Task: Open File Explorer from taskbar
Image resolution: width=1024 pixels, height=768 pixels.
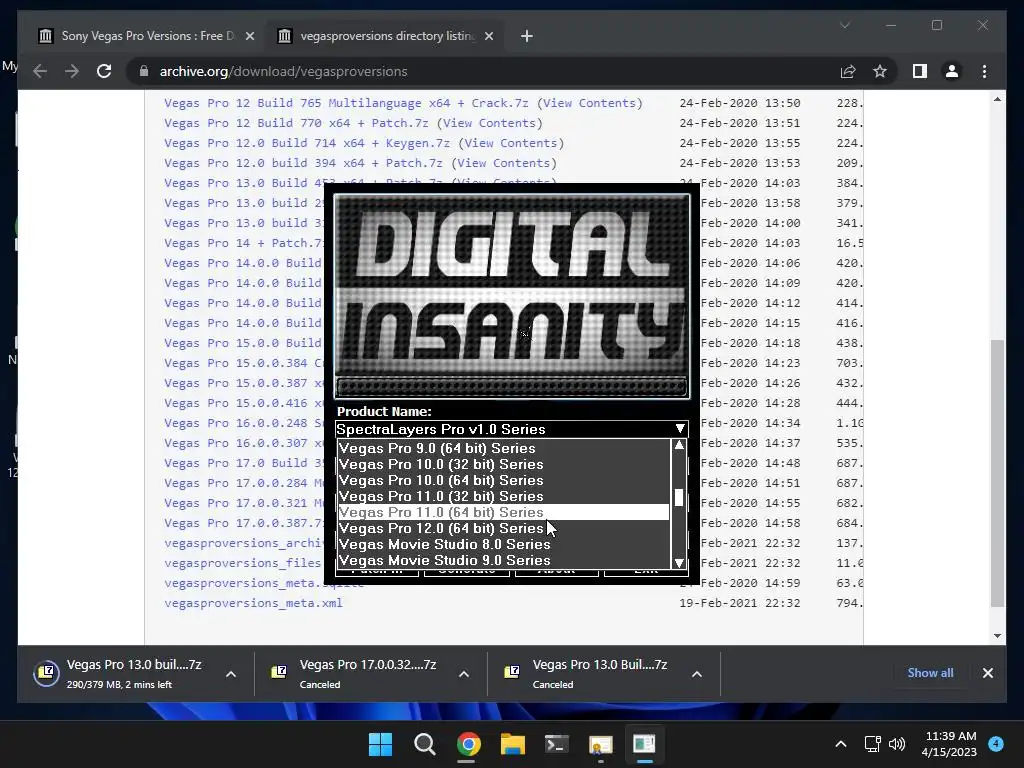Action: 513,744
